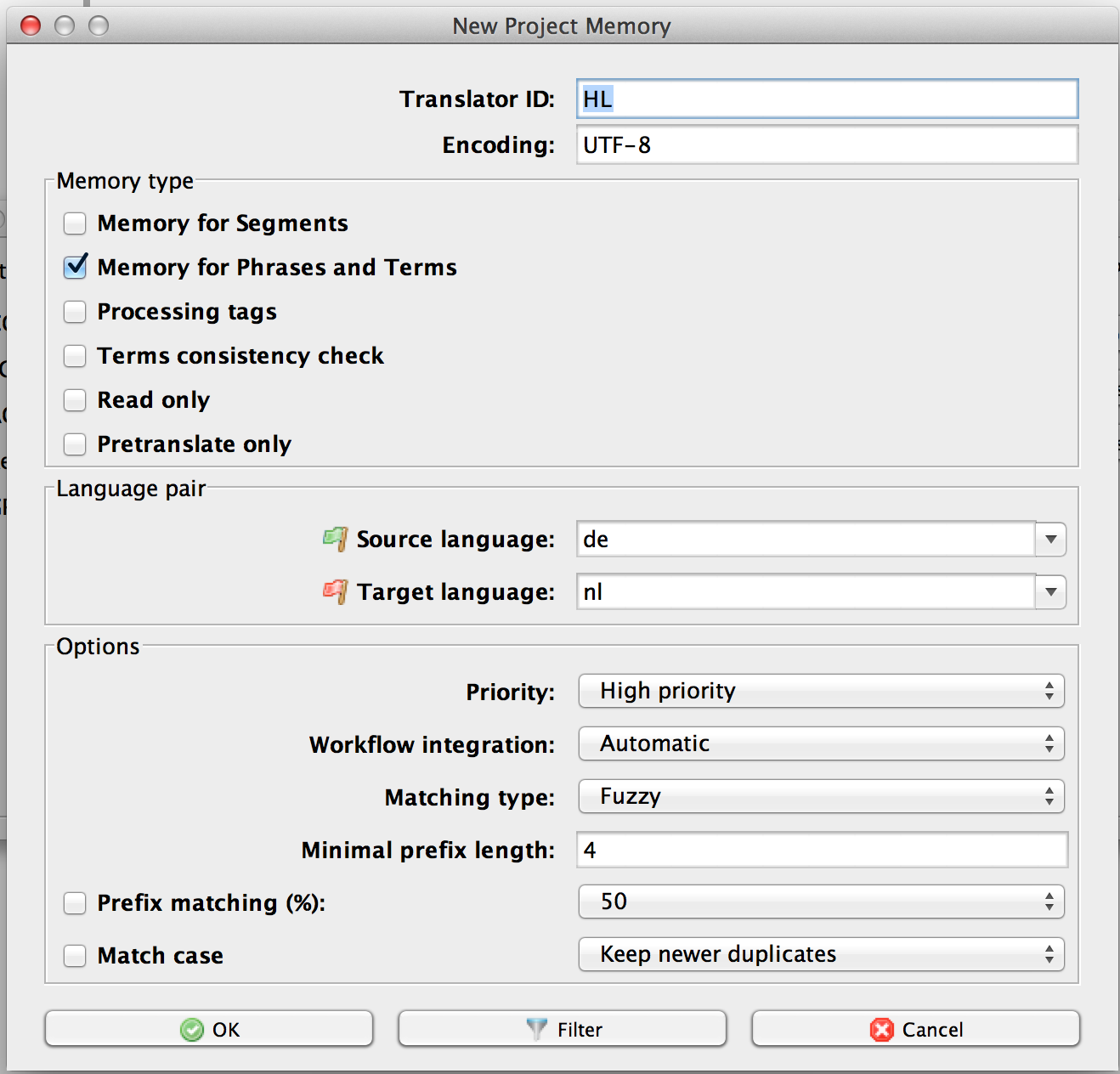Click the Filter funnel button
The height and width of the screenshot is (1074, 1120).
(x=563, y=1029)
